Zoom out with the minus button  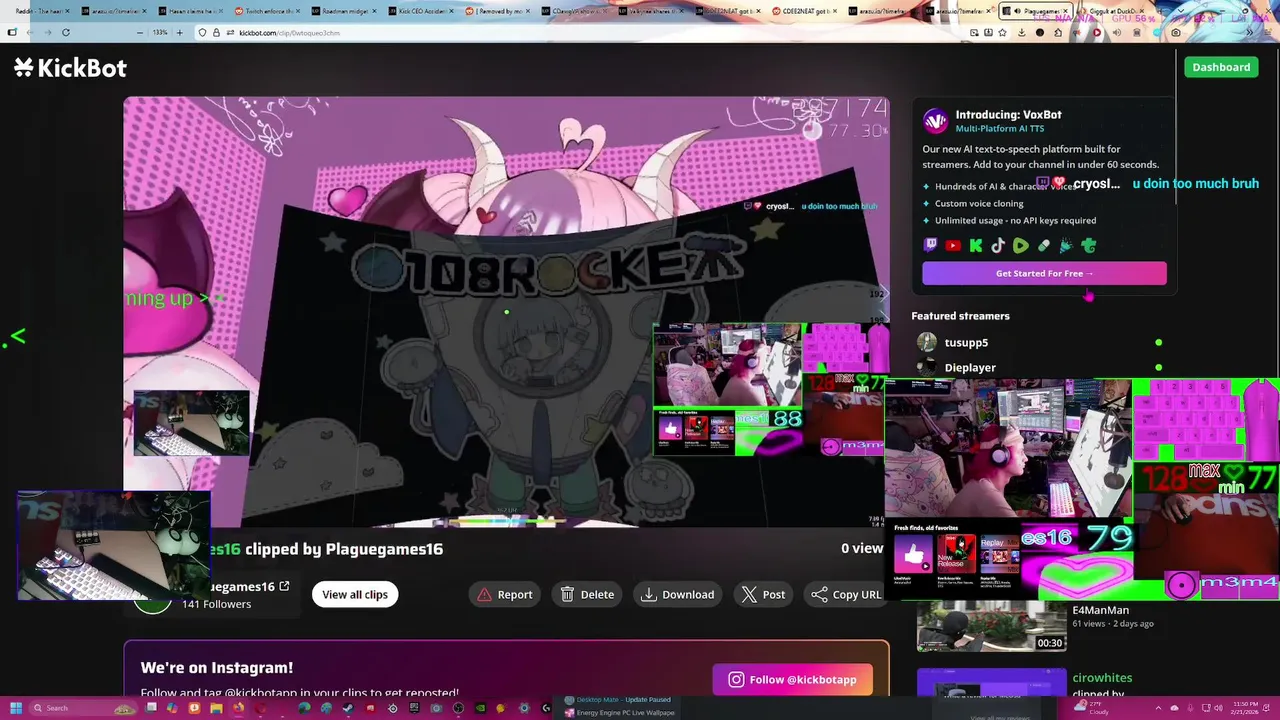(x=139, y=32)
